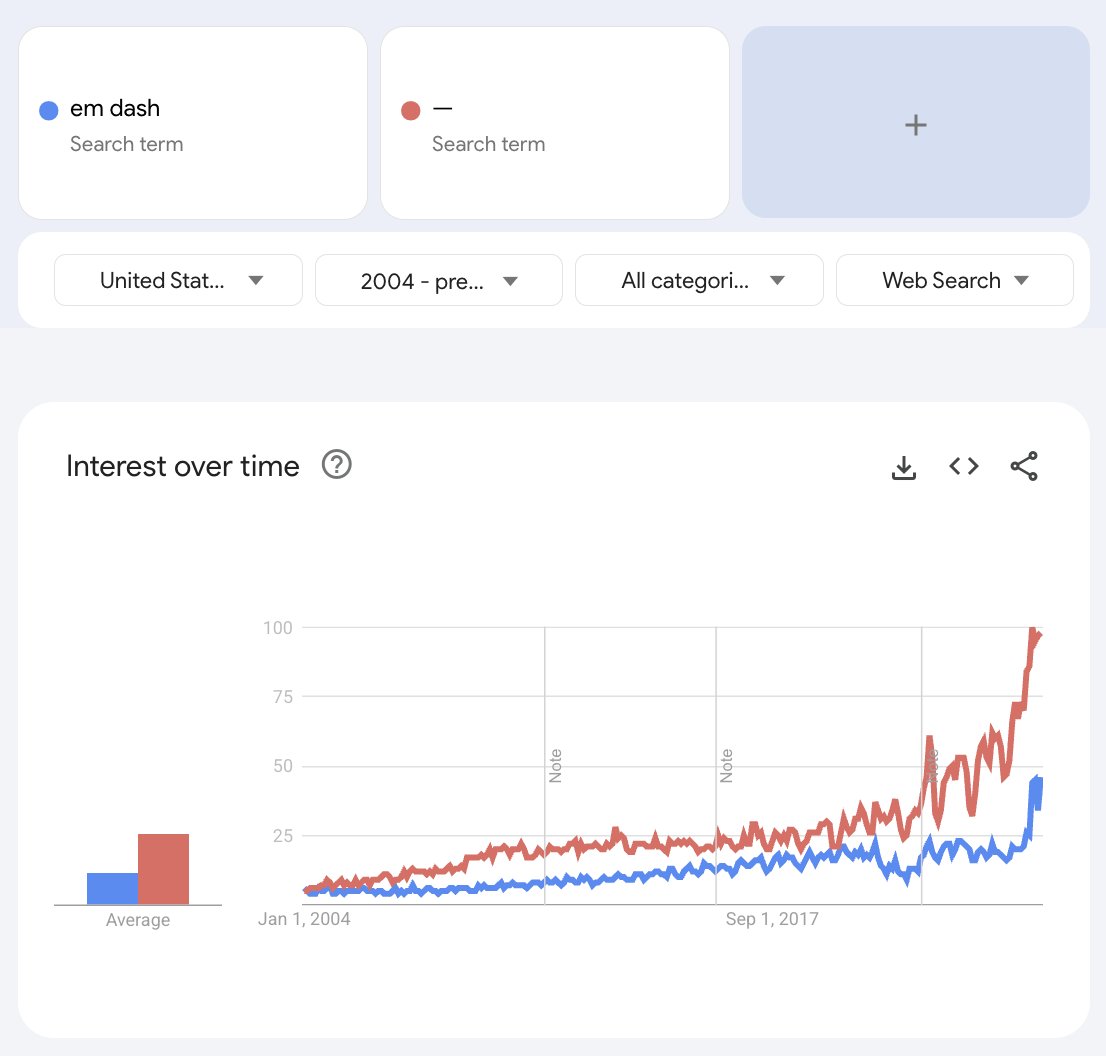The image size is (1106, 1056).
Task: Open the embed code icon
Action: pos(964,466)
